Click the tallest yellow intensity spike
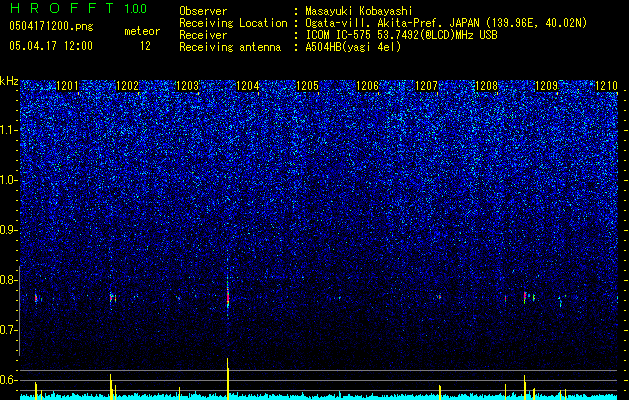 [x=228, y=379]
